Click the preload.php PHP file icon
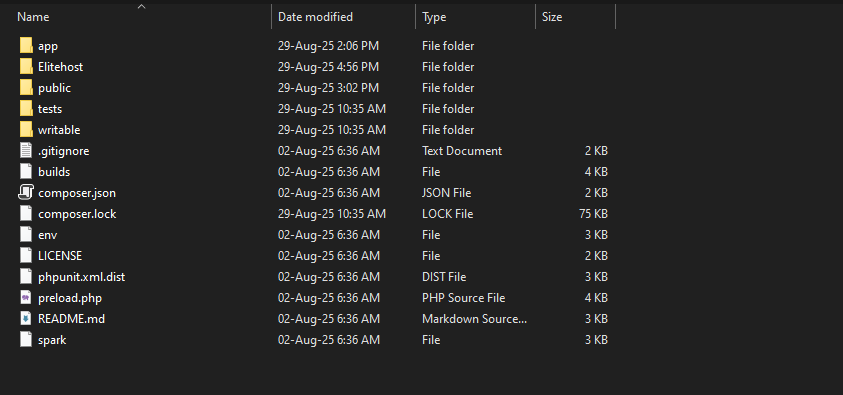 point(26,298)
